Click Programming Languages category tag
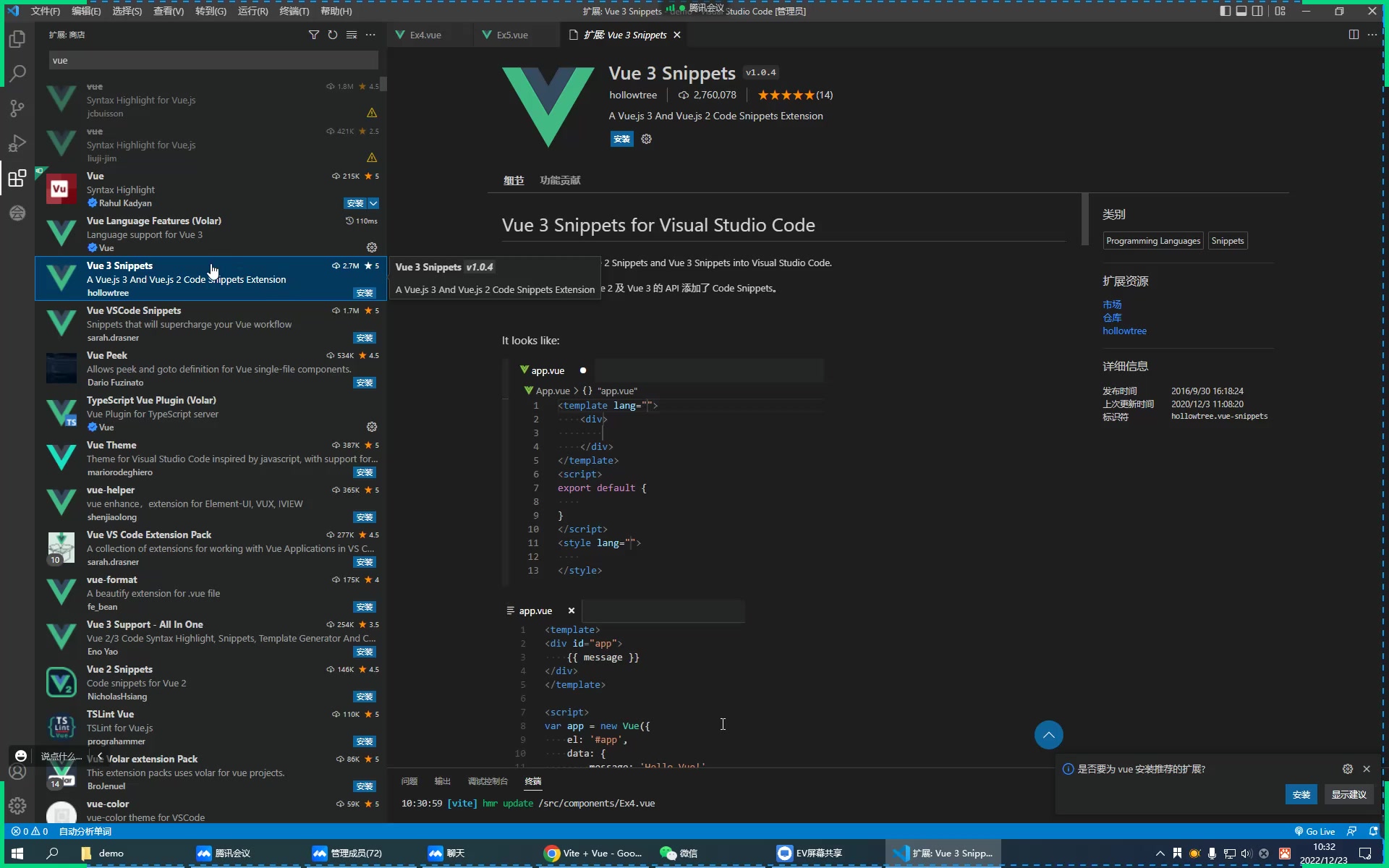This screenshot has height=868, width=1389. [1153, 241]
